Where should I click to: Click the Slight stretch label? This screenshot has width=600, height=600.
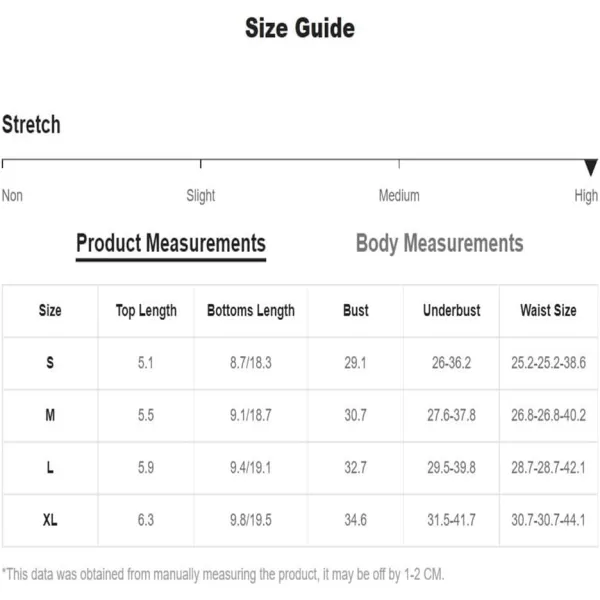tap(201, 196)
